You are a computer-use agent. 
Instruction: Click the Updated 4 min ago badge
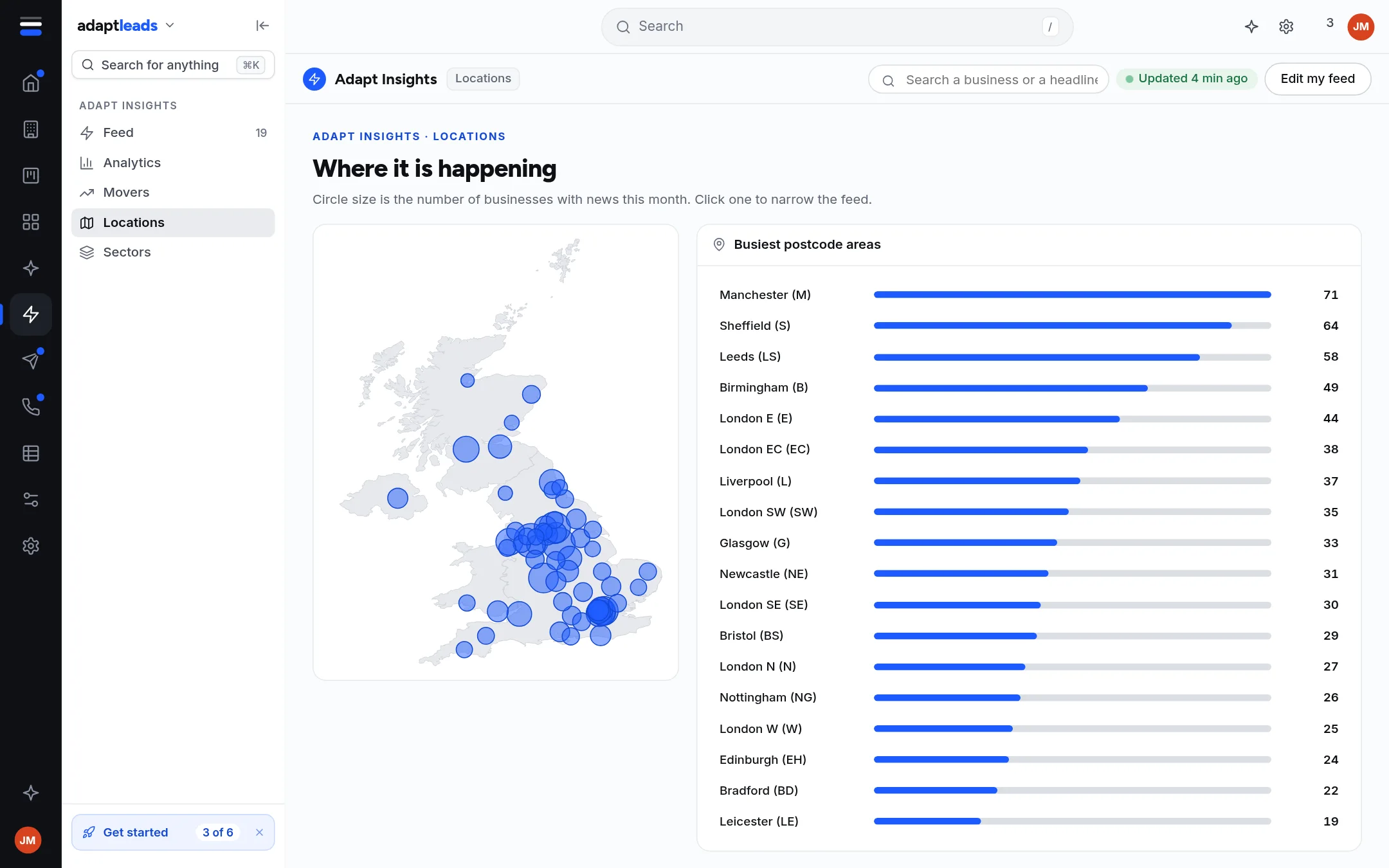tap(1186, 78)
